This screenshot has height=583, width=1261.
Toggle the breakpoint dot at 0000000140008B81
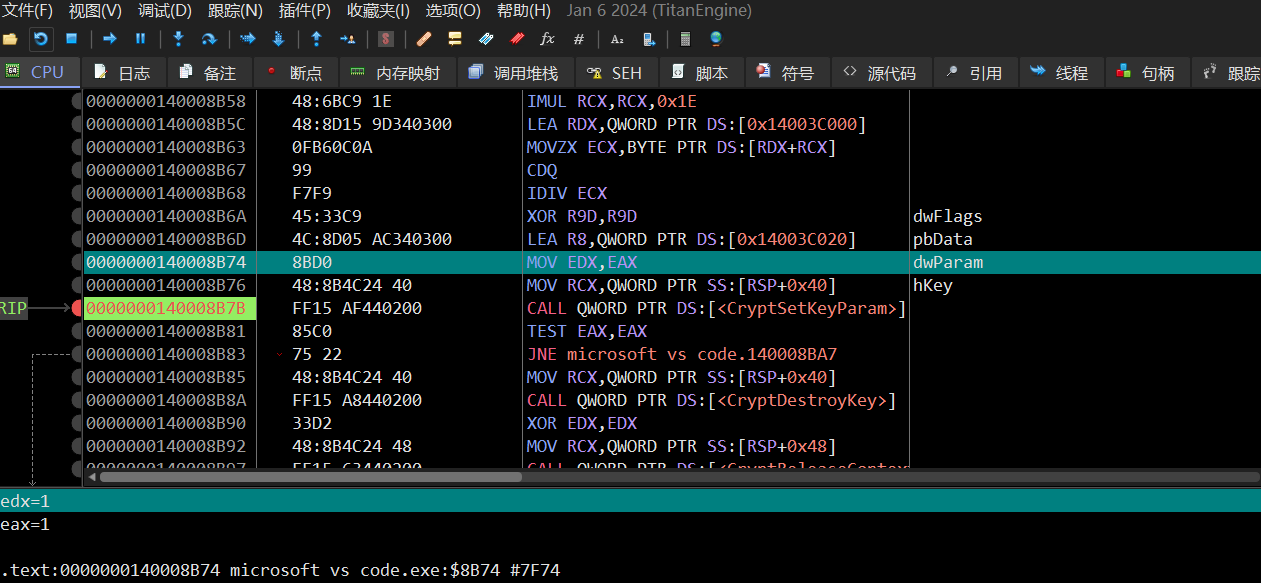coord(77,331)
